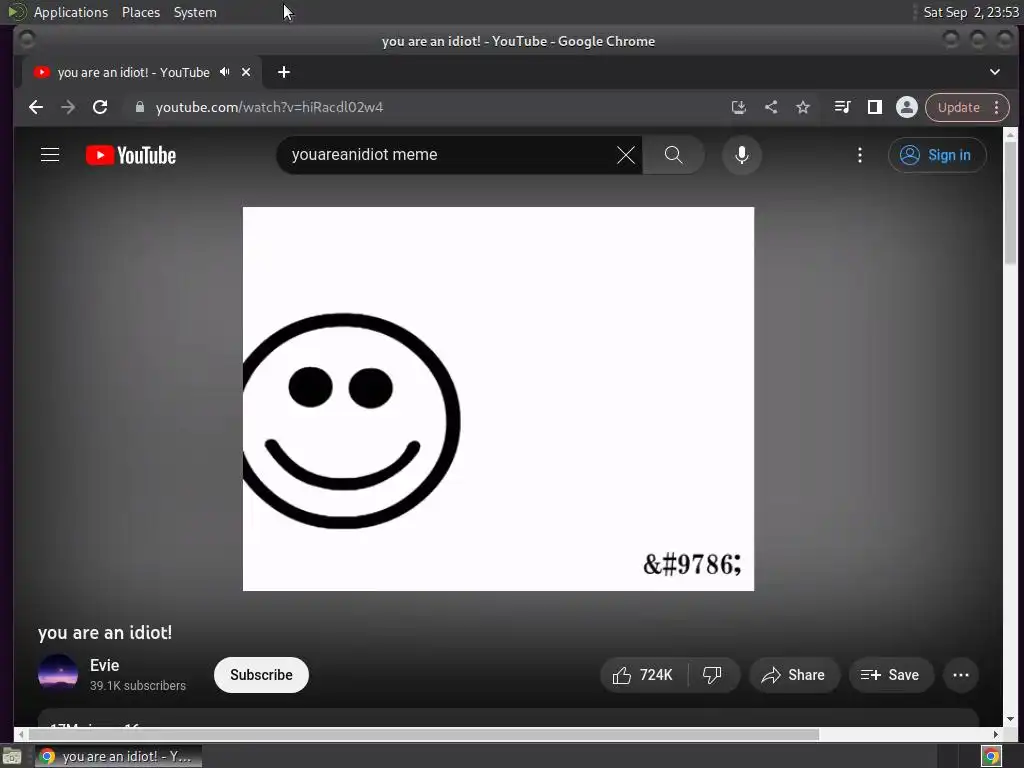
Task: Click the forward navigation arrow
Action: click(68, 107)
